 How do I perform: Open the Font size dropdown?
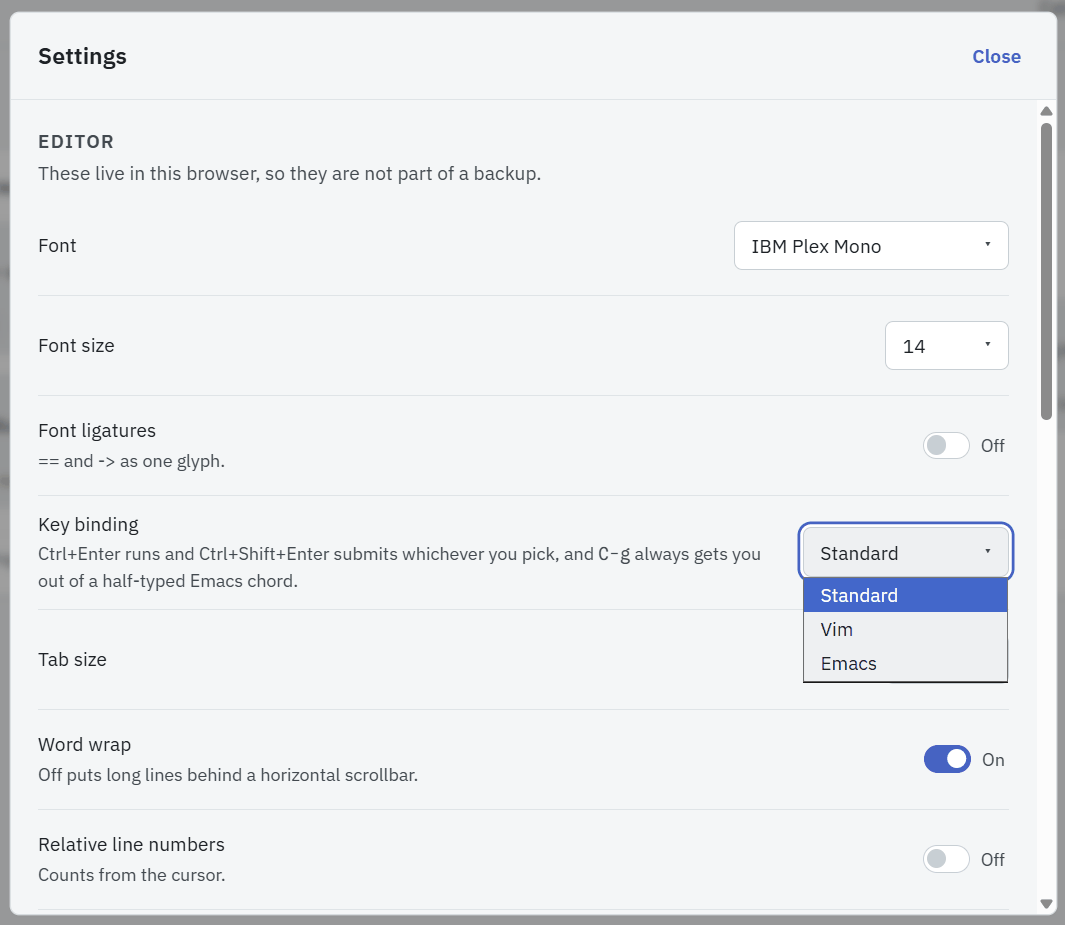tap(946, 346)
